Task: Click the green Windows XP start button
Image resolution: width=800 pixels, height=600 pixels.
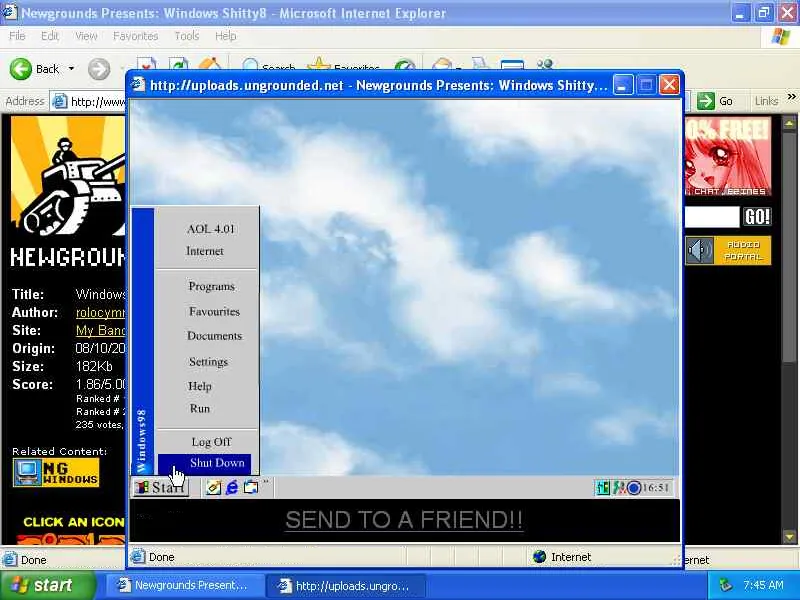Action: (47, 585)
